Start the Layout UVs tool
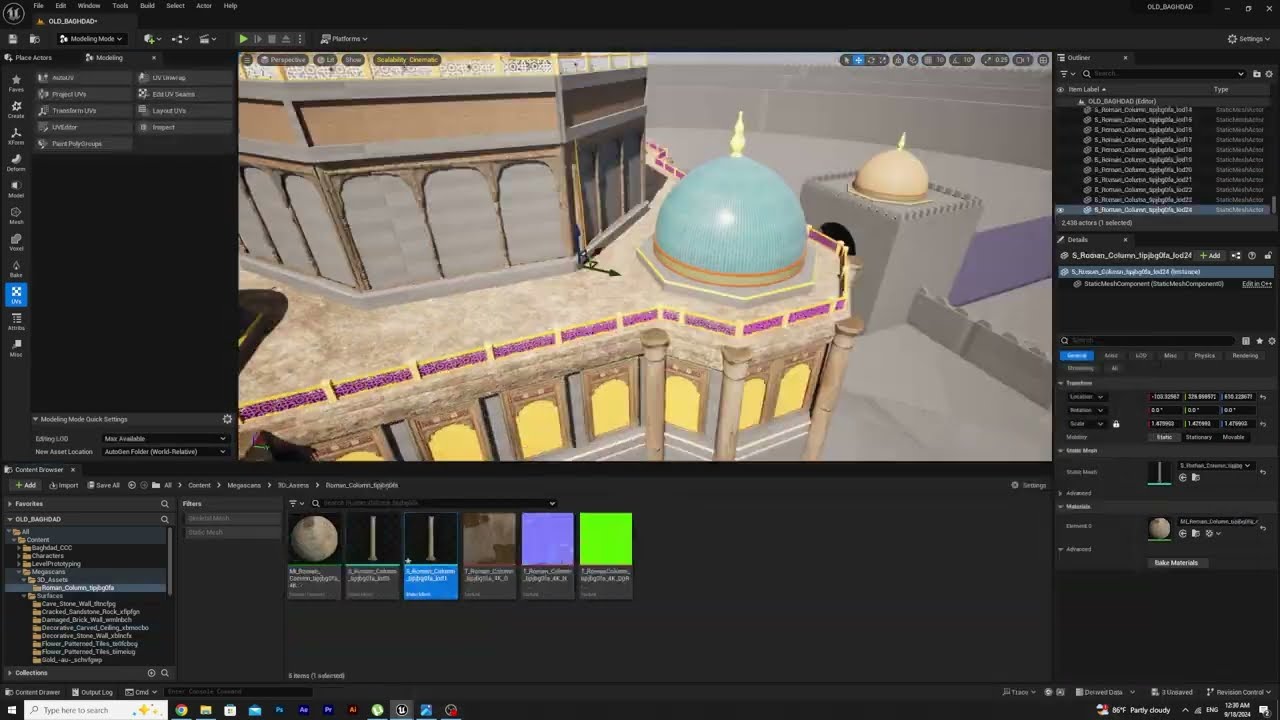This screenshot has width=1280, height=720. 184,111
